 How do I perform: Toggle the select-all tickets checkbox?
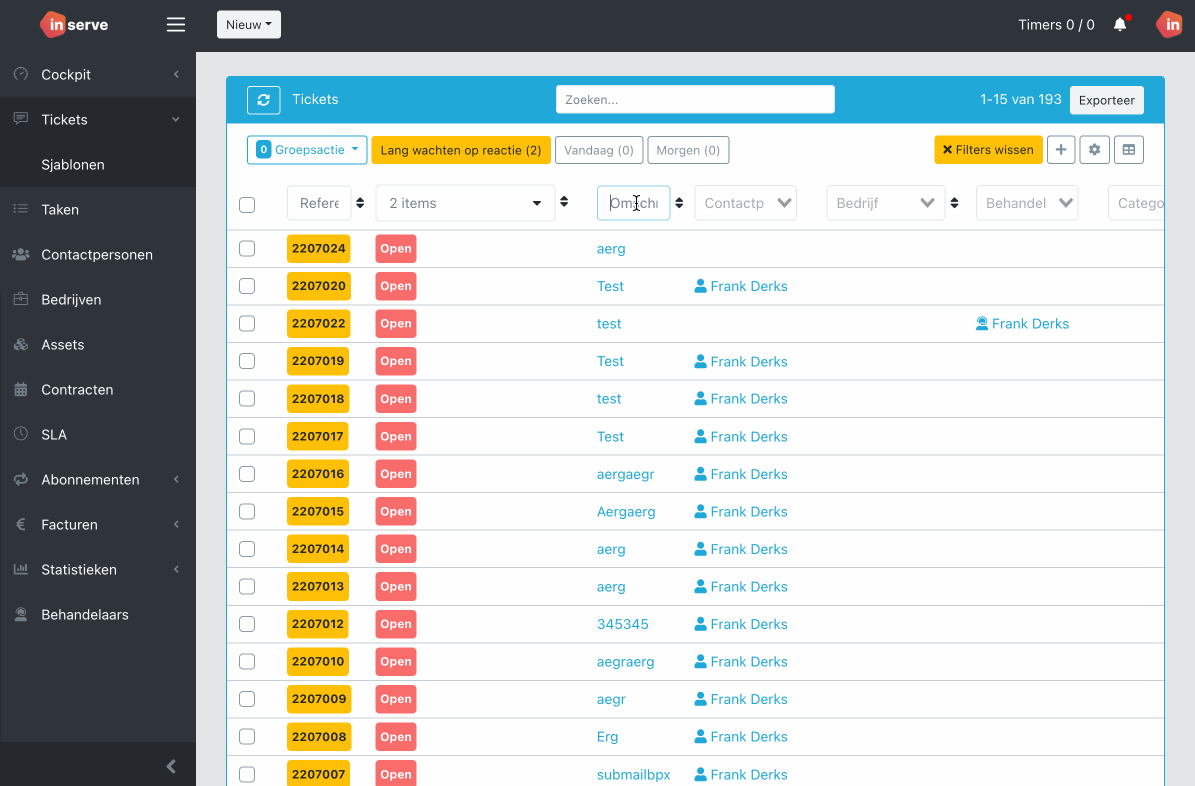(247, 204)
